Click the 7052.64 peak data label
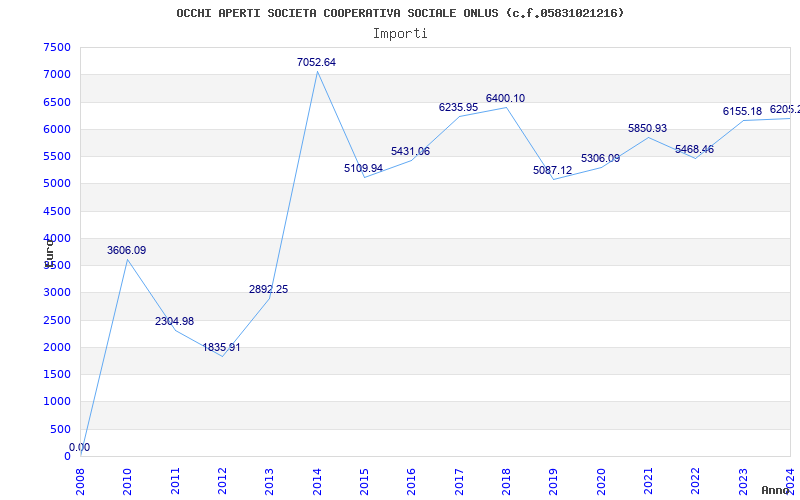800x500 pixels. pos(316,62)
